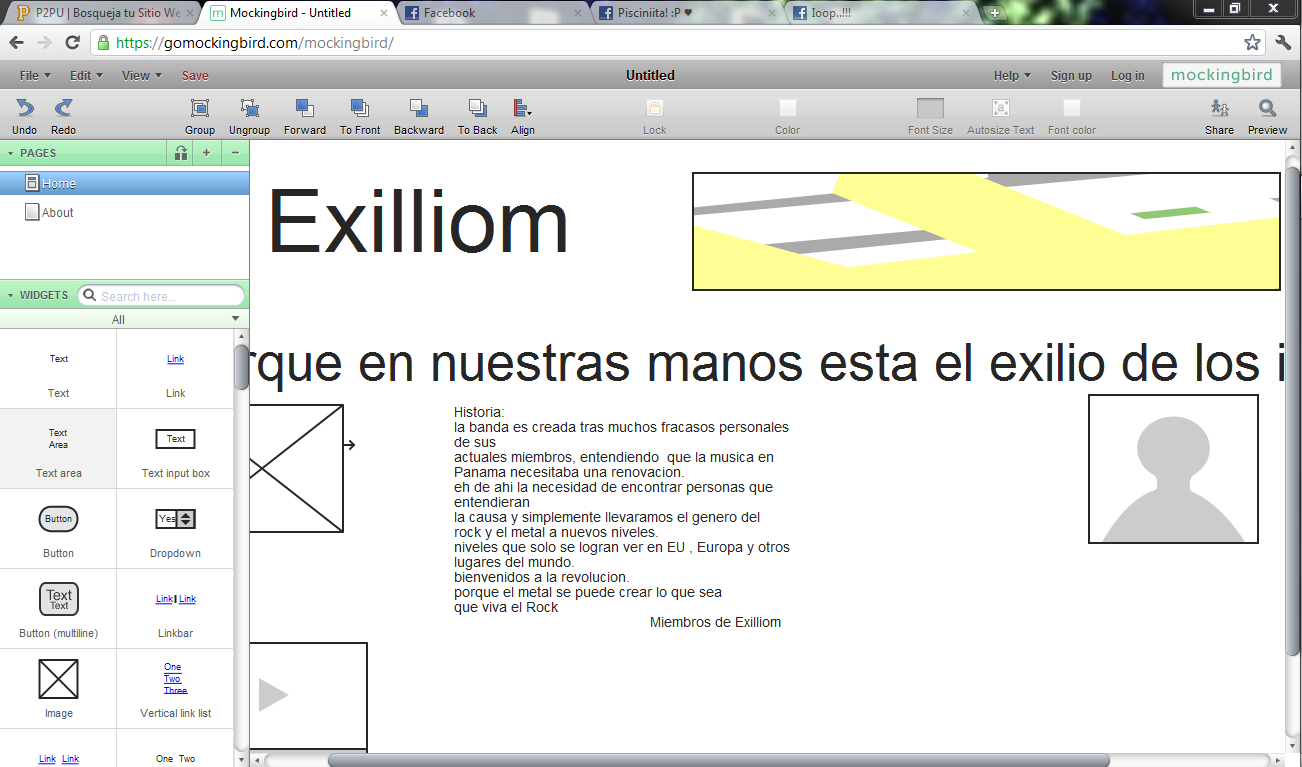This screenshot has height=767, width=1302.
Task: Select the avatar placeholder on canvas
Action: click(x=1173, y=469)
